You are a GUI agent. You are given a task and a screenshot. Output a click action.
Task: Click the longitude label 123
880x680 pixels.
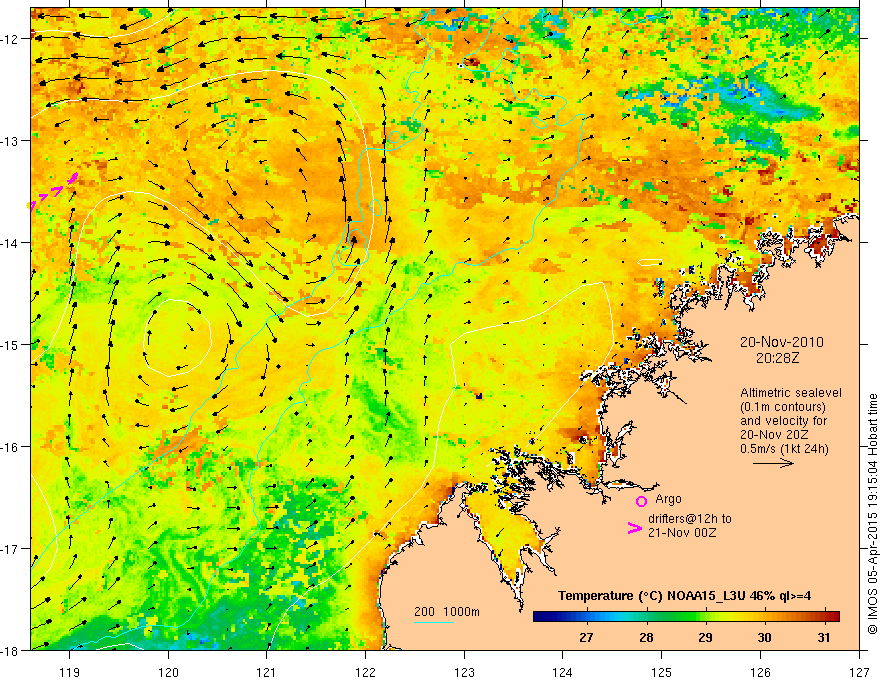click(464, 672)
